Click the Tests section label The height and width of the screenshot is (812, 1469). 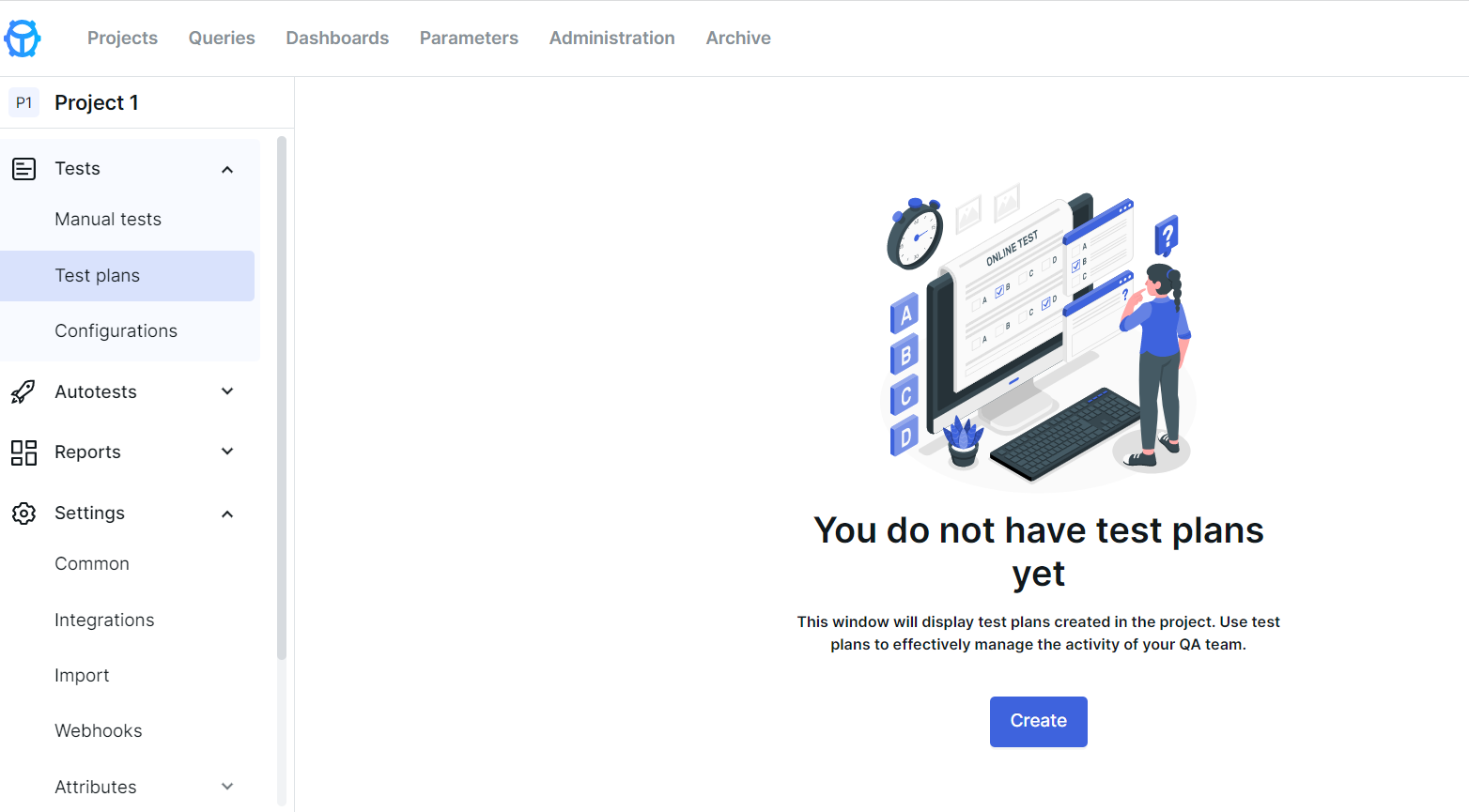point(77,169)
